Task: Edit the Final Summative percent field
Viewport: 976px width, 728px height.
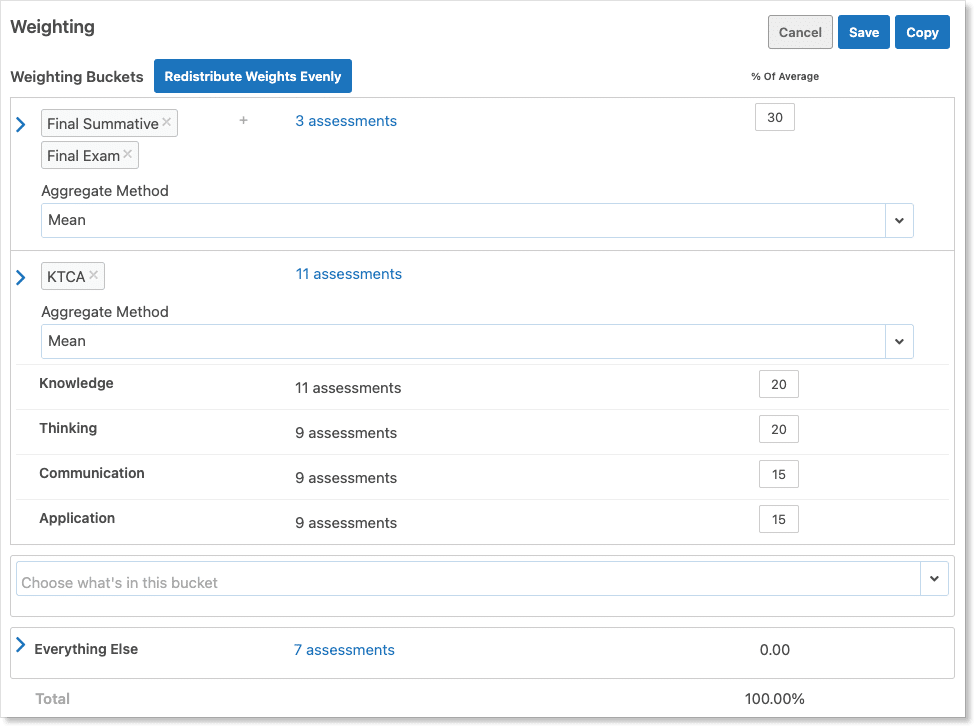Action: [x=775, y=118]
